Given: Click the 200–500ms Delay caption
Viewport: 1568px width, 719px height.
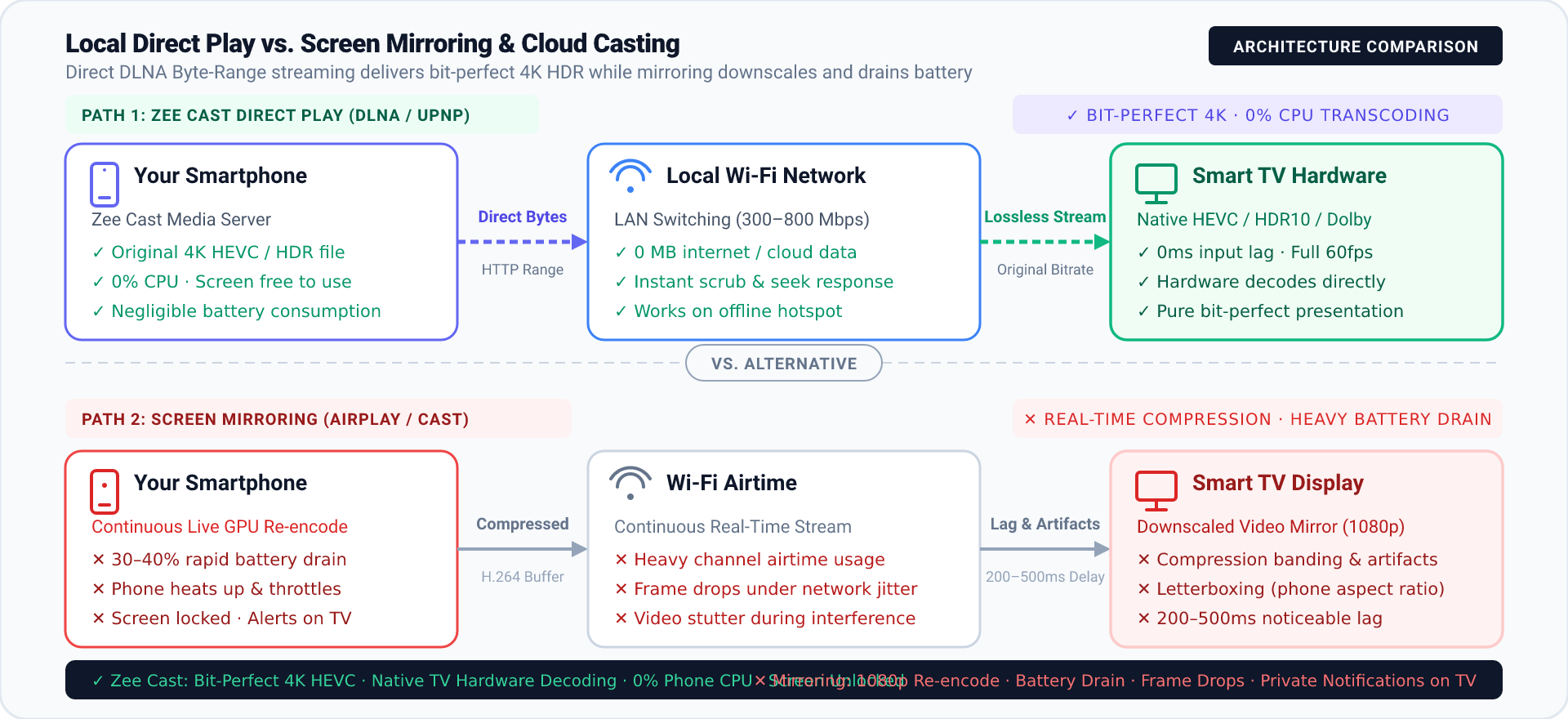Looking at the screenshot, I should pyautogui.click(x=1045, y=577).
